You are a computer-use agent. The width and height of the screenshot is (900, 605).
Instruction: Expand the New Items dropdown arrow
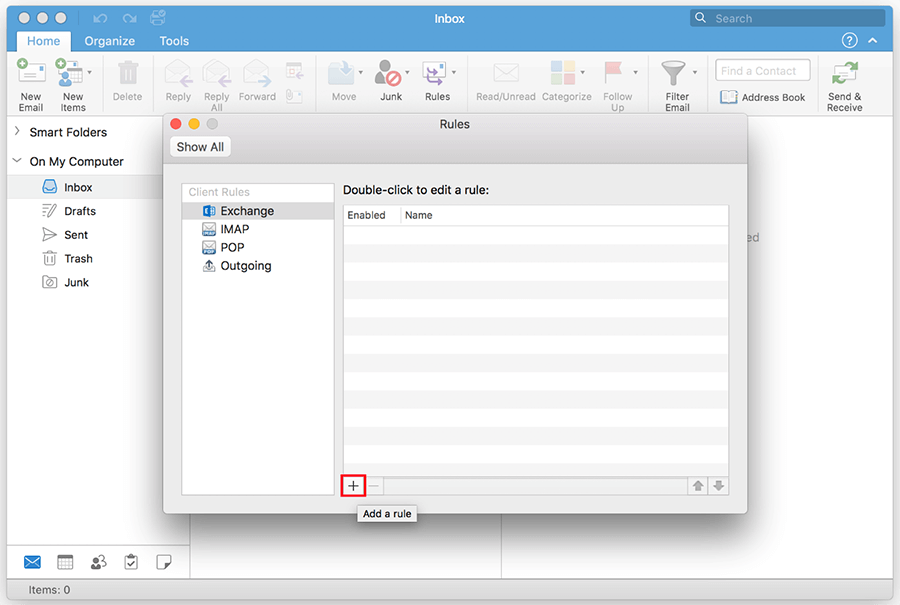click(x=91, y=74)
